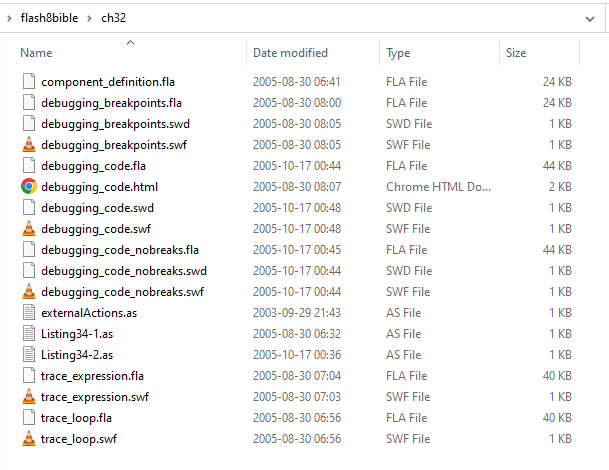
Task: Go to flash8bible folder in breadcrumb
Action: click(49, 18)
